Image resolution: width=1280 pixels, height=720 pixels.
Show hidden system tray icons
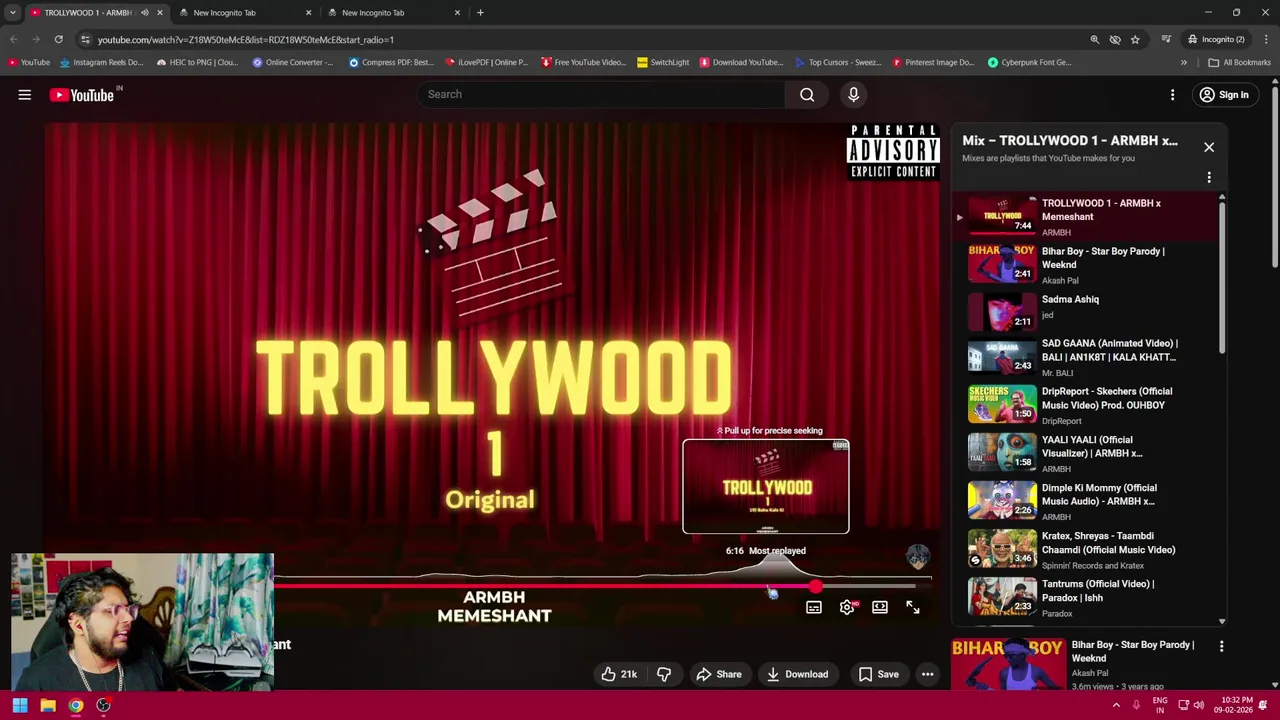tap(1116, 705)
